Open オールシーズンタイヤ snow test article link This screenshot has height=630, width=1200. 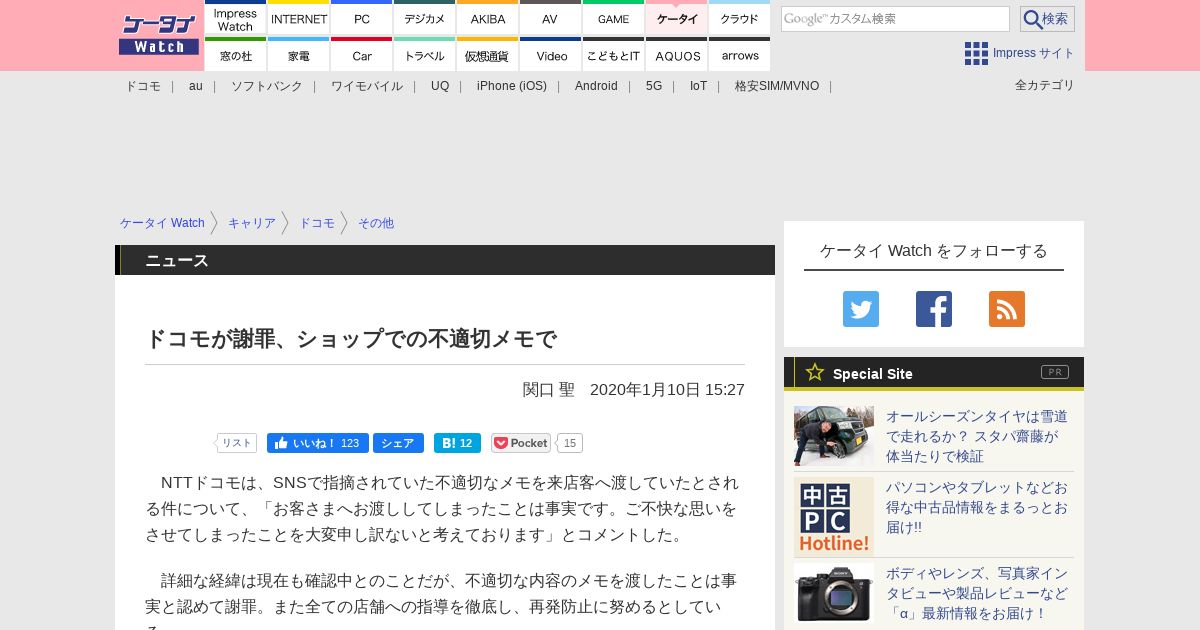click(x=977, y=436)
